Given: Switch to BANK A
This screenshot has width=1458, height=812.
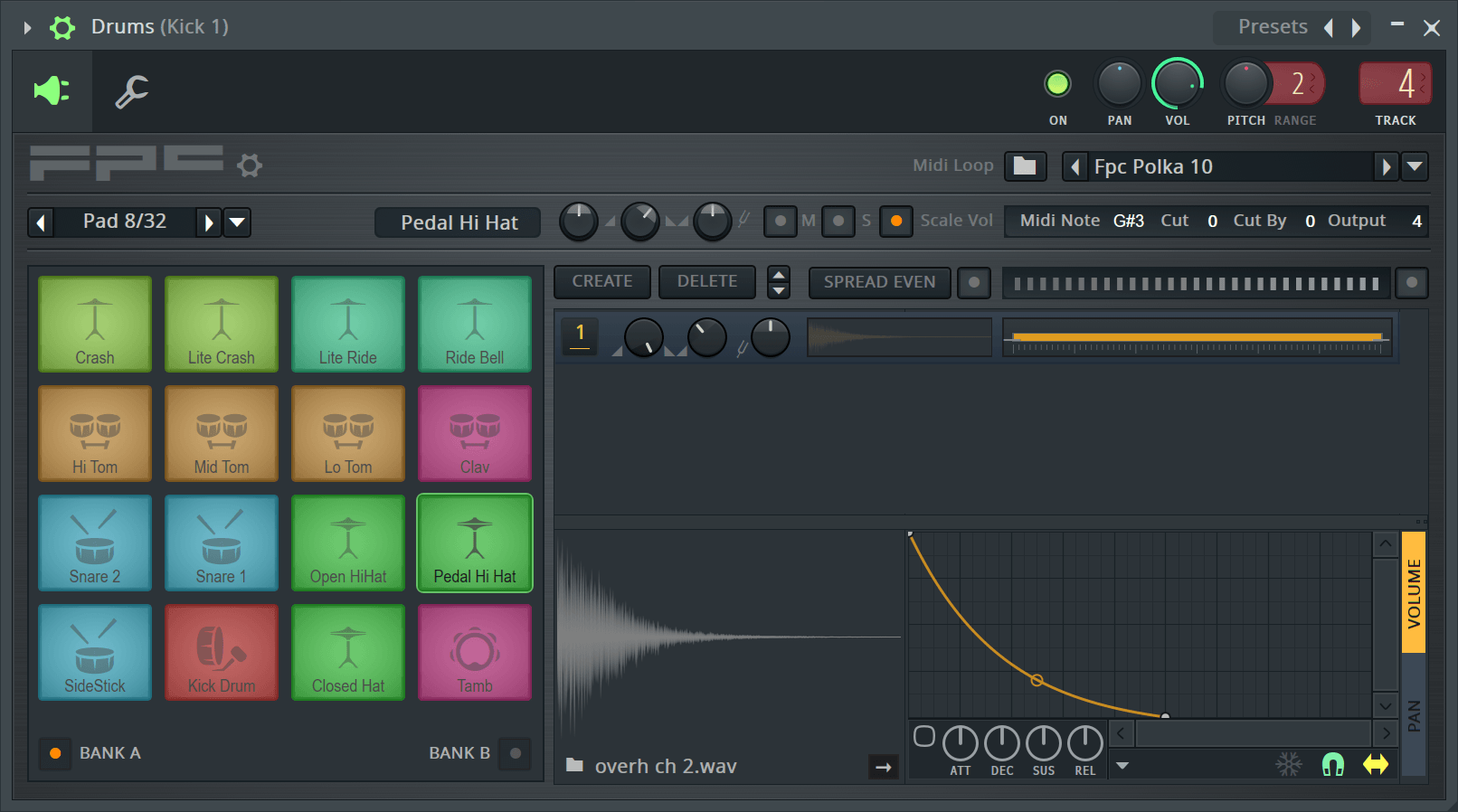Looking at the screenshot, I should (55, 753).
